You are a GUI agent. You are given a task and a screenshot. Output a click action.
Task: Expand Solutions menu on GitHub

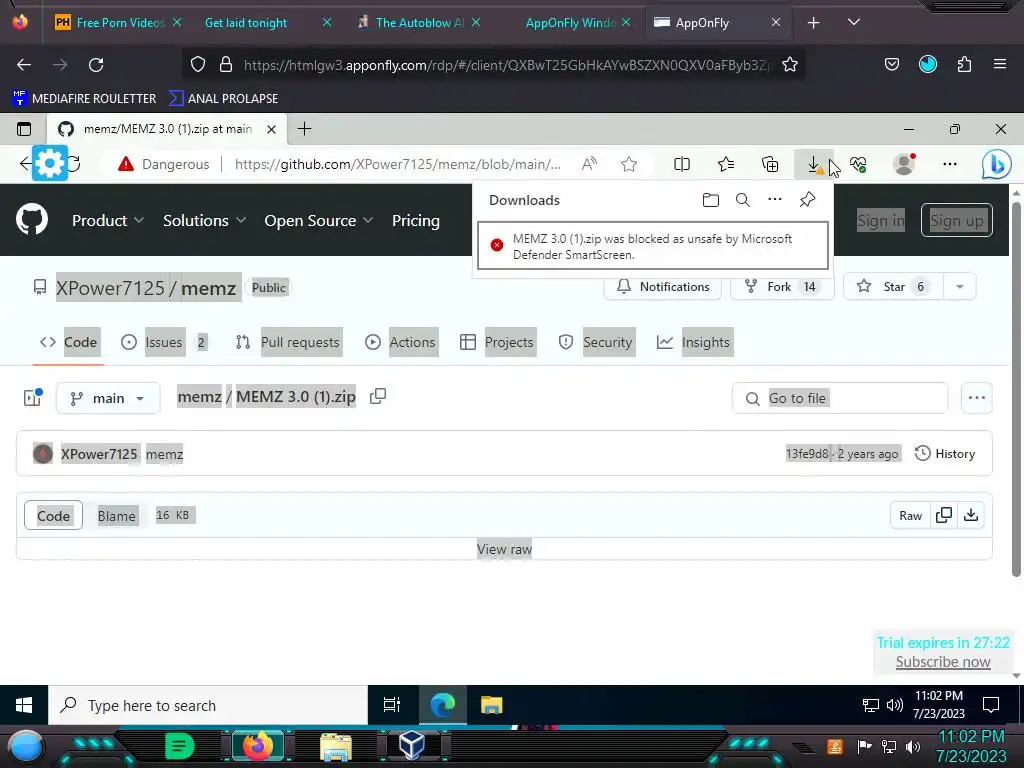(x=204, y=221)
